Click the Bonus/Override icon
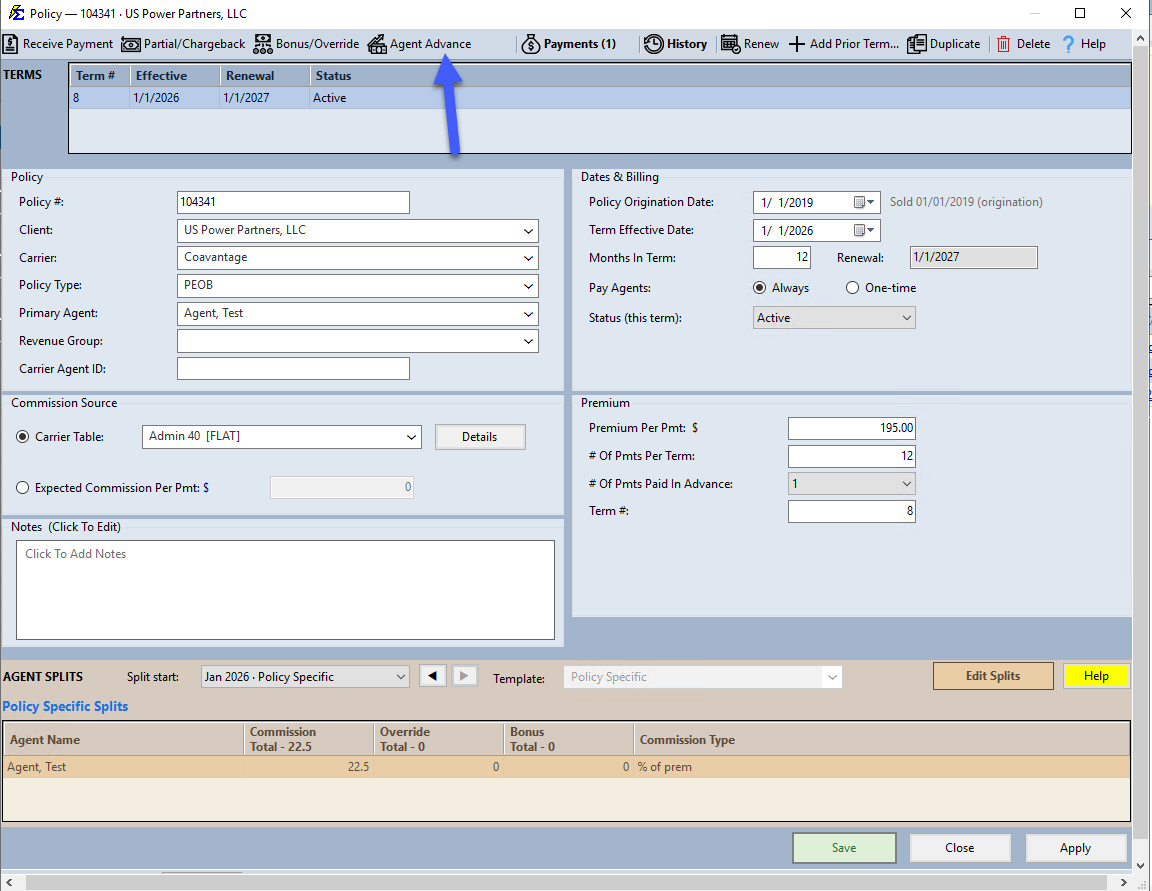1152x891 pixels. coord(262,44)
